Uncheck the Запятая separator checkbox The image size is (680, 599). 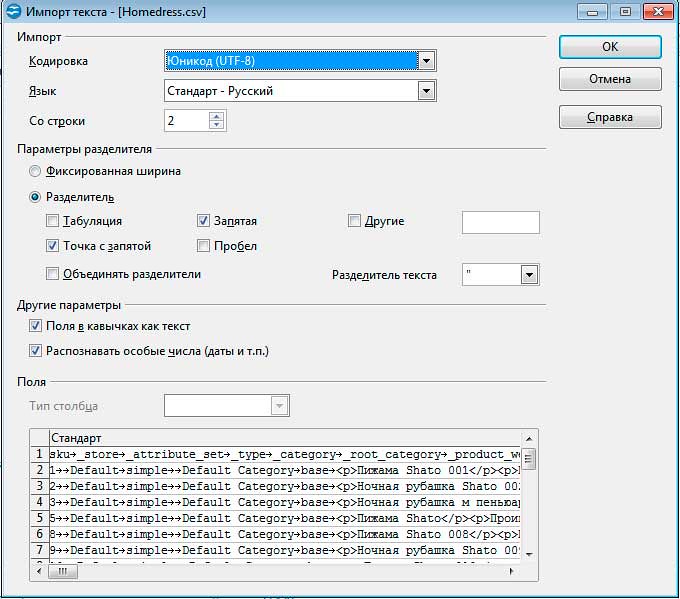pyautogui.click(x=203, y=221)
